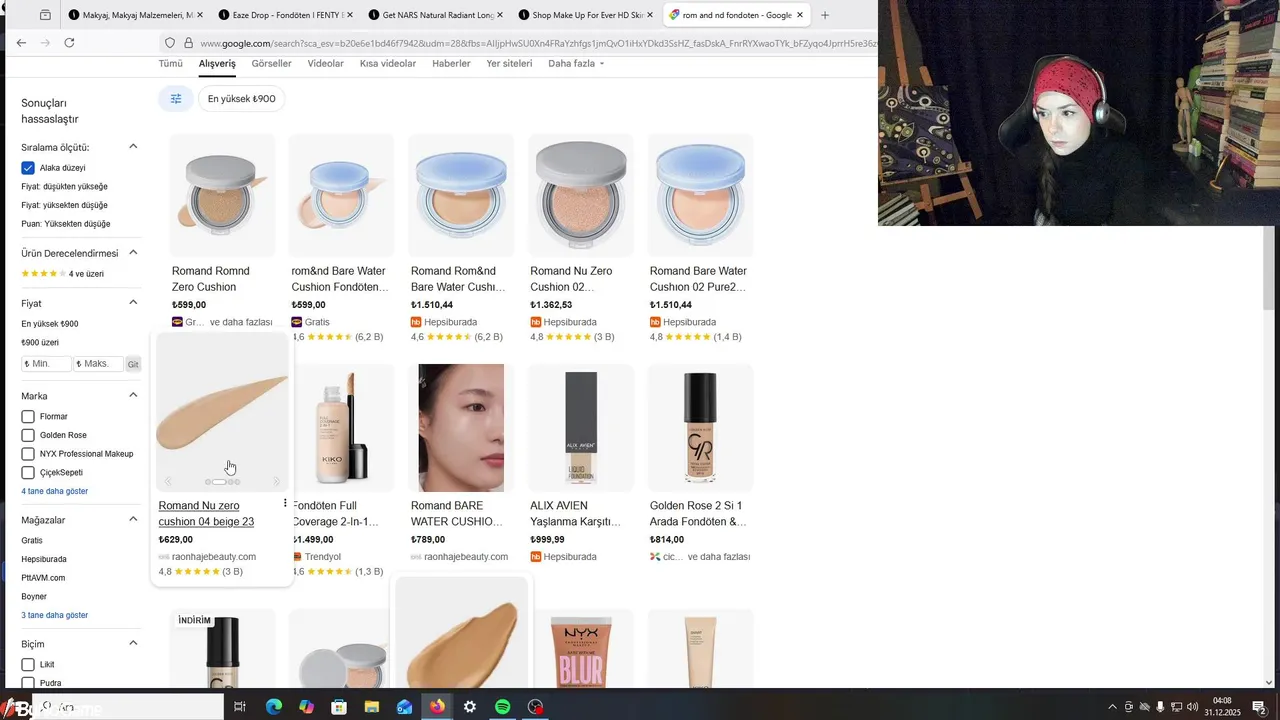This screenshot has width=1280, height=720.
Task: Check the Likit format filter
Action: pos(28,664)
